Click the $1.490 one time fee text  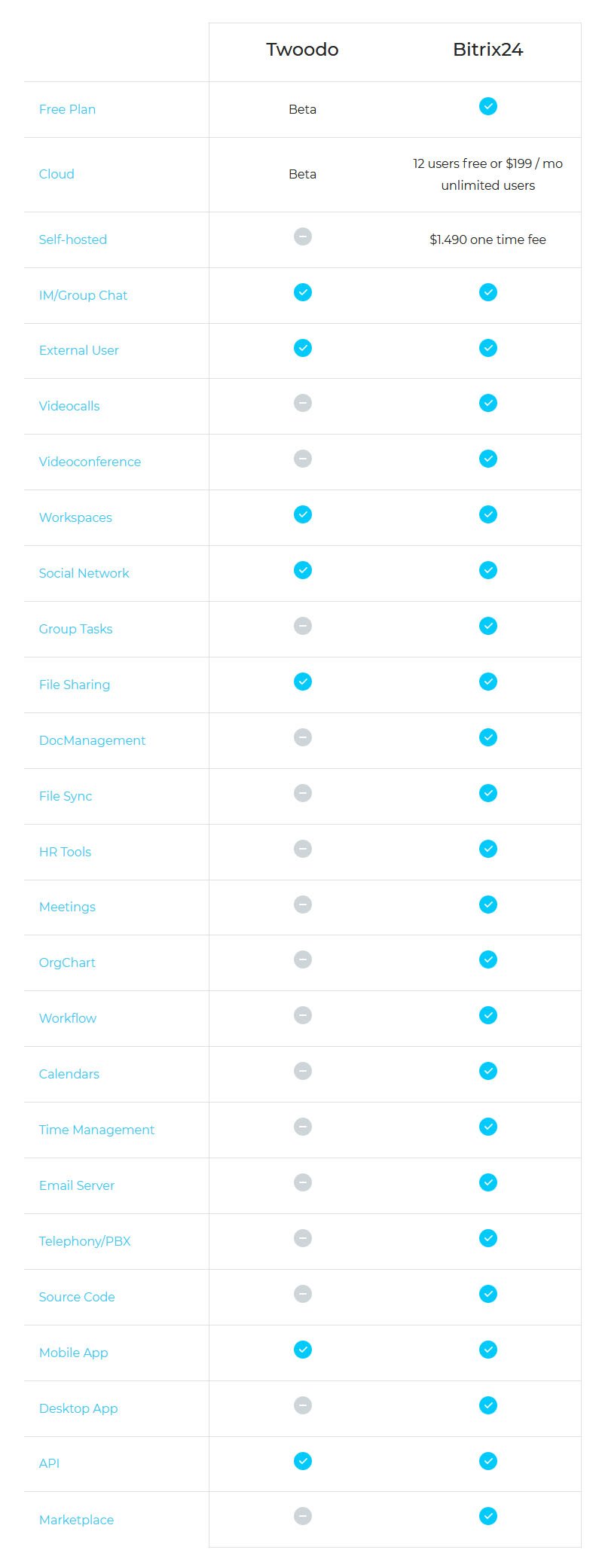click(x=487, y=239)
